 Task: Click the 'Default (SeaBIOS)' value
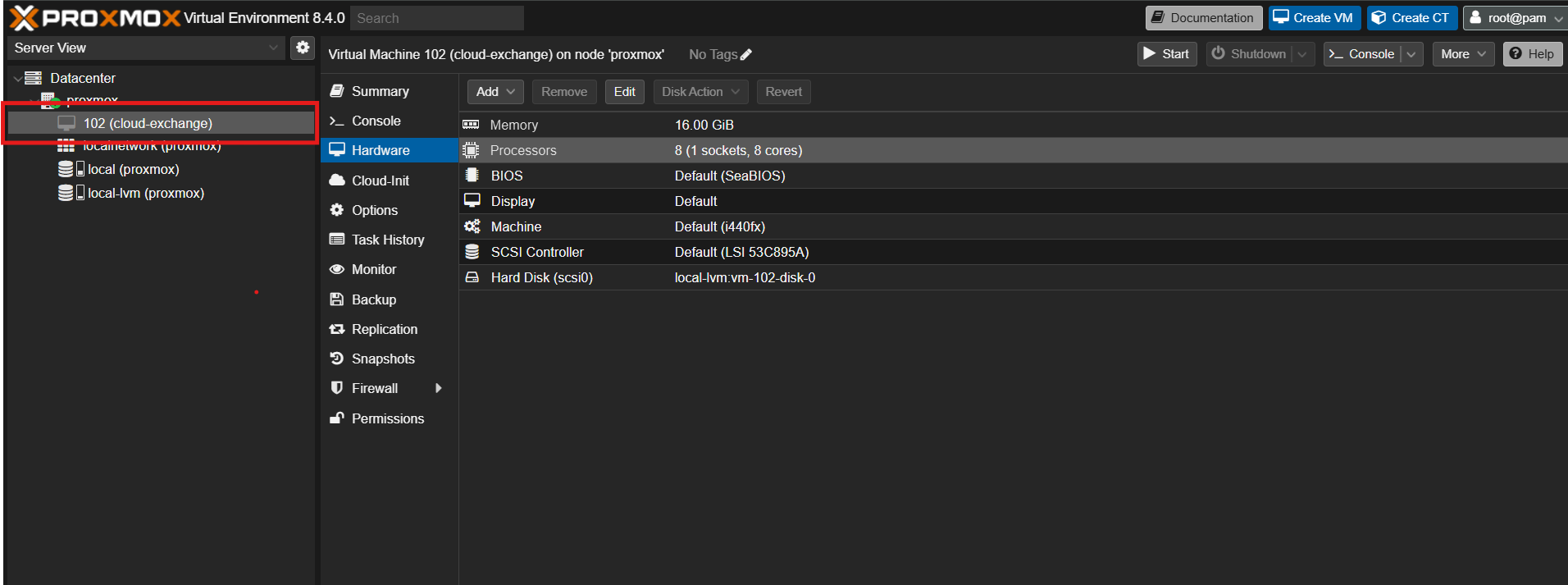point(730,176)
